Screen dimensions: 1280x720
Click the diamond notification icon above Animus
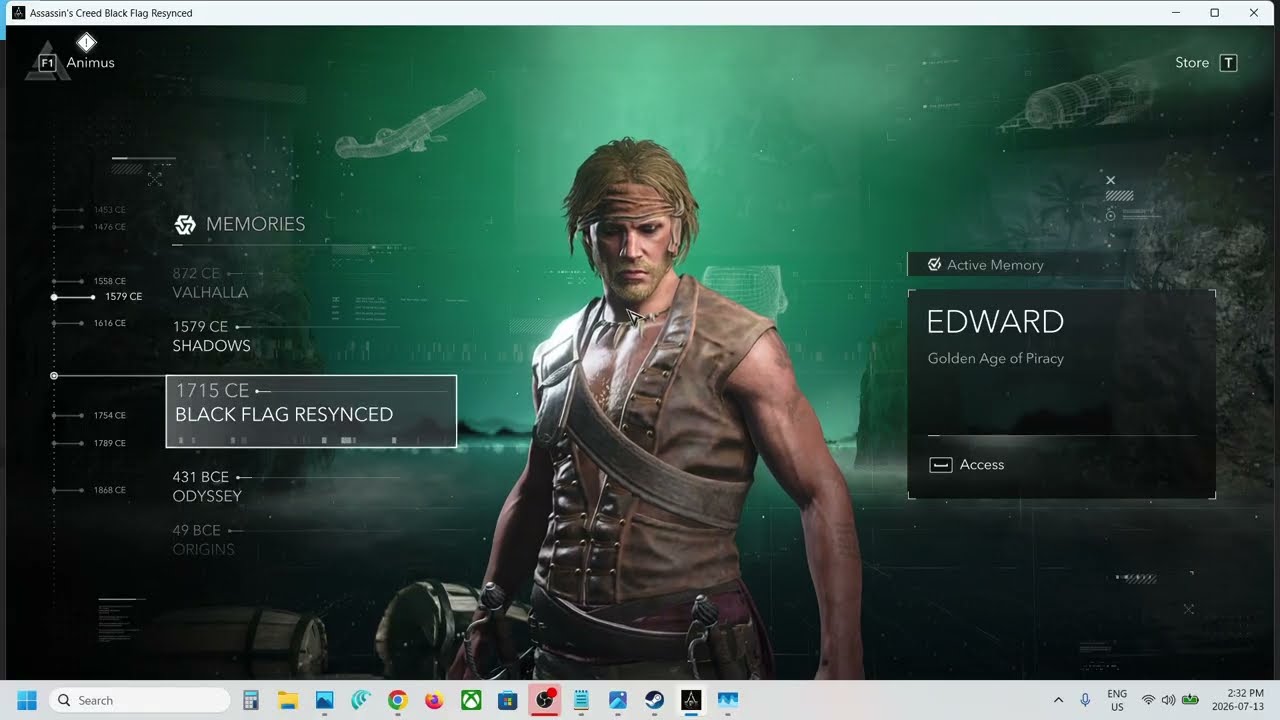(x=86, y=42)
